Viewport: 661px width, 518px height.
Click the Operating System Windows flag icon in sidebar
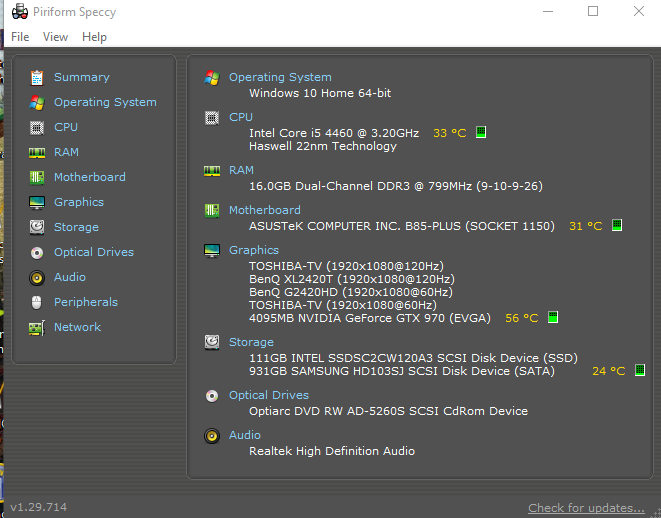click(37, 102)
